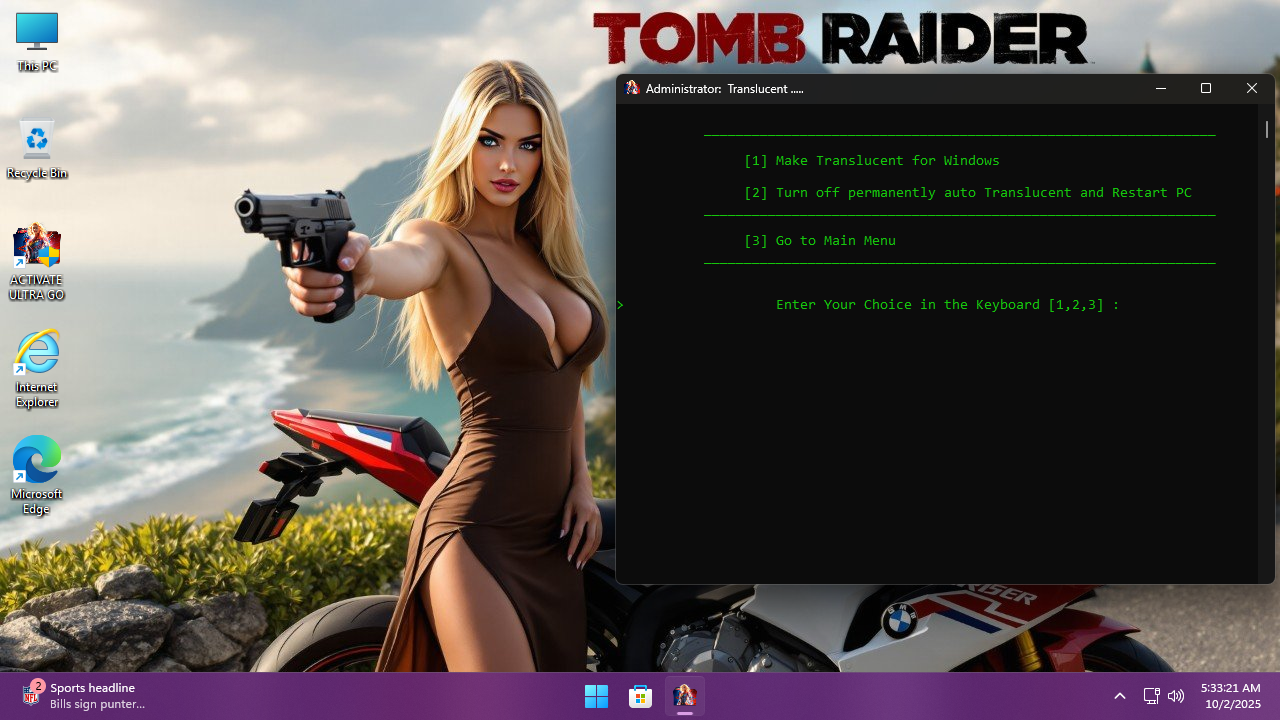1280x720 pixels.
Task: Click the console vertical scrollbar thumb
Action: [x=1266, y=130]
